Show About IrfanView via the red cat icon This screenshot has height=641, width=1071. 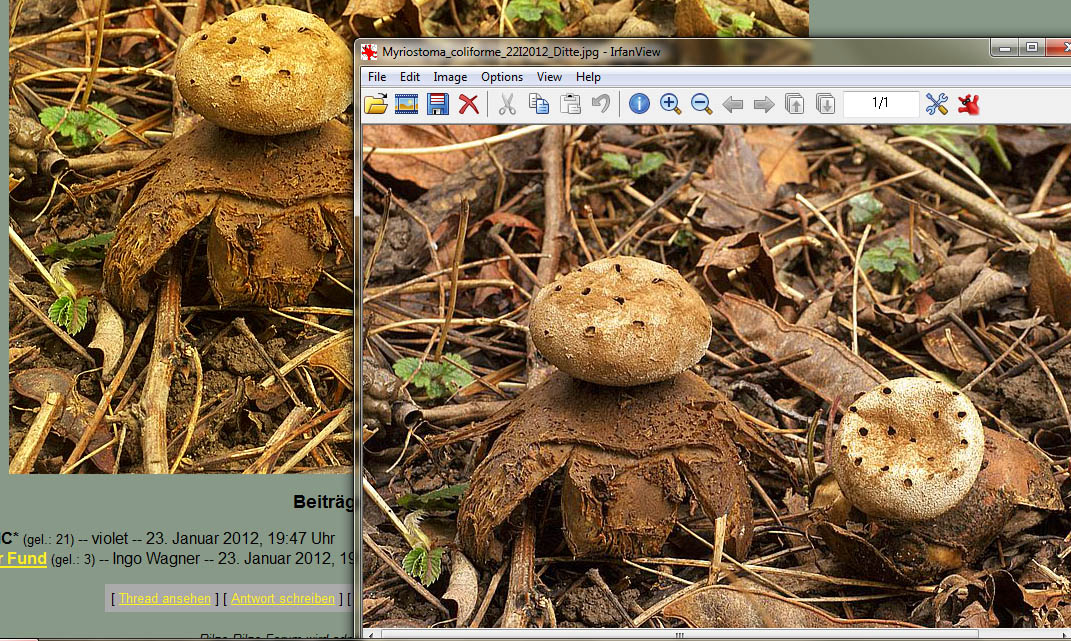pos(969,104)
